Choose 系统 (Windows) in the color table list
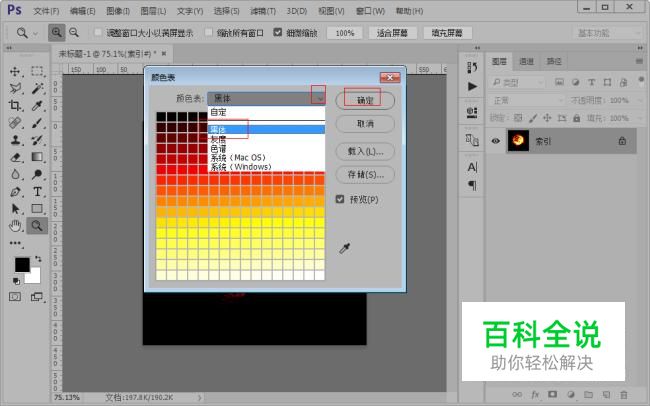 [x=266, y=167]
